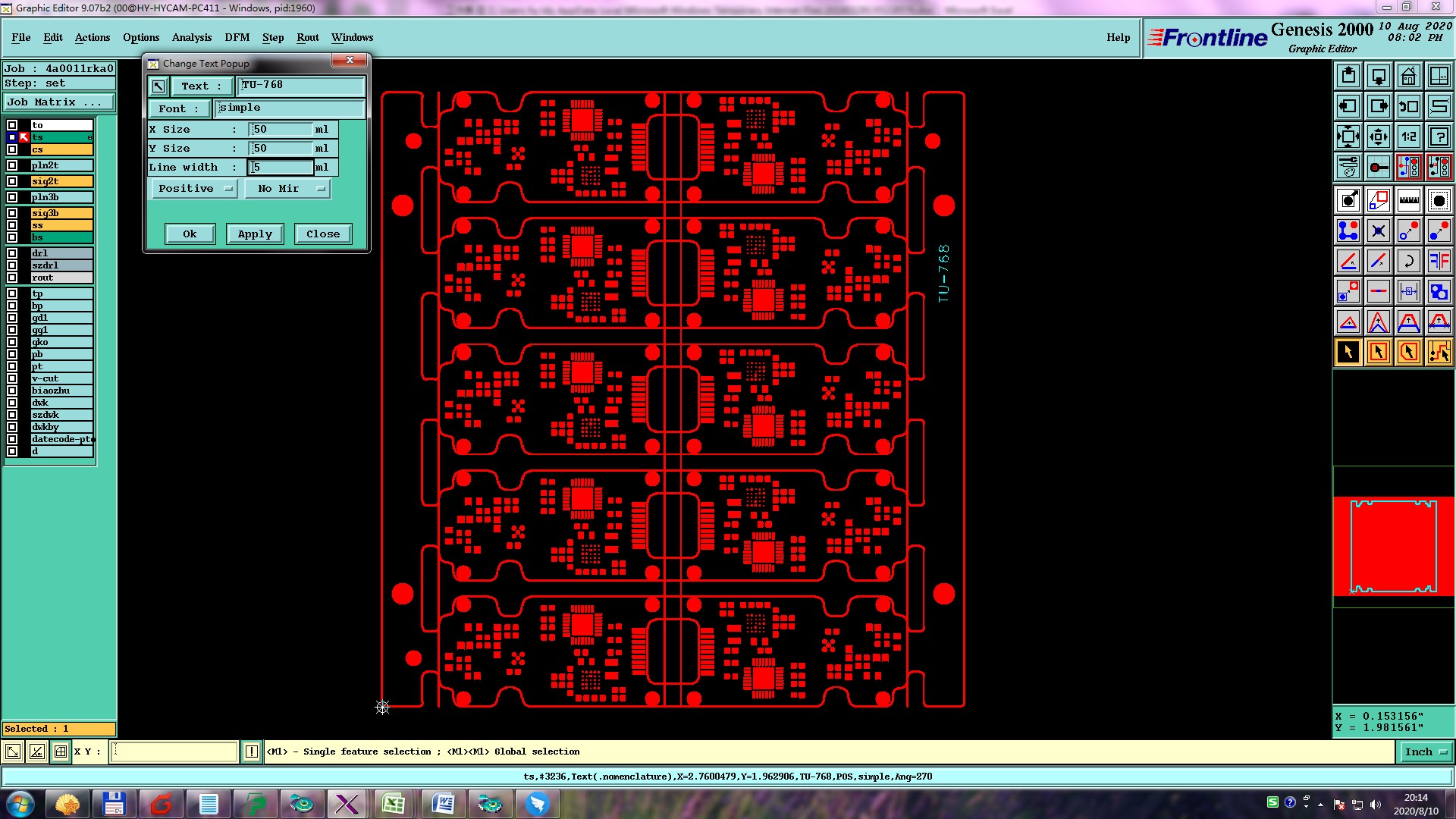Toggle display checkbox for drl layer
This screenshot has height=819, width=1456.
point(12,253)
